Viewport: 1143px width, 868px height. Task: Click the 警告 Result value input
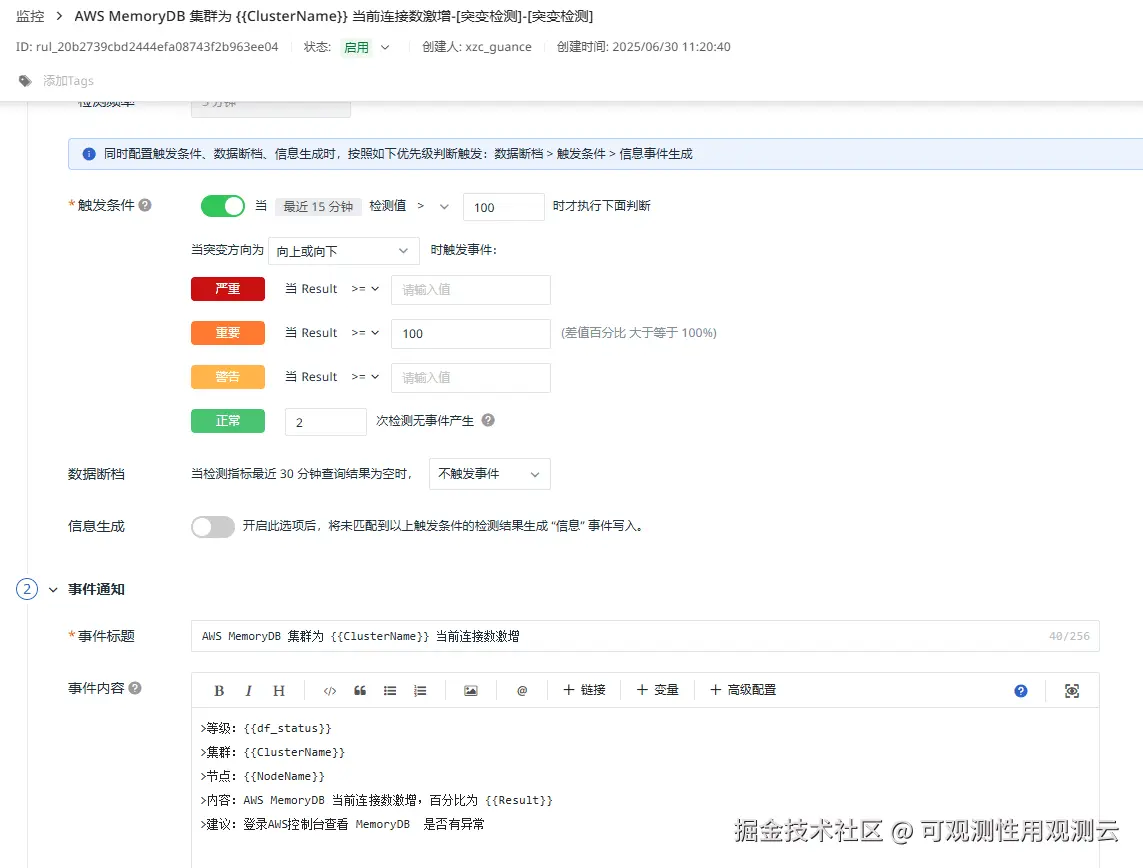[471, 378]
